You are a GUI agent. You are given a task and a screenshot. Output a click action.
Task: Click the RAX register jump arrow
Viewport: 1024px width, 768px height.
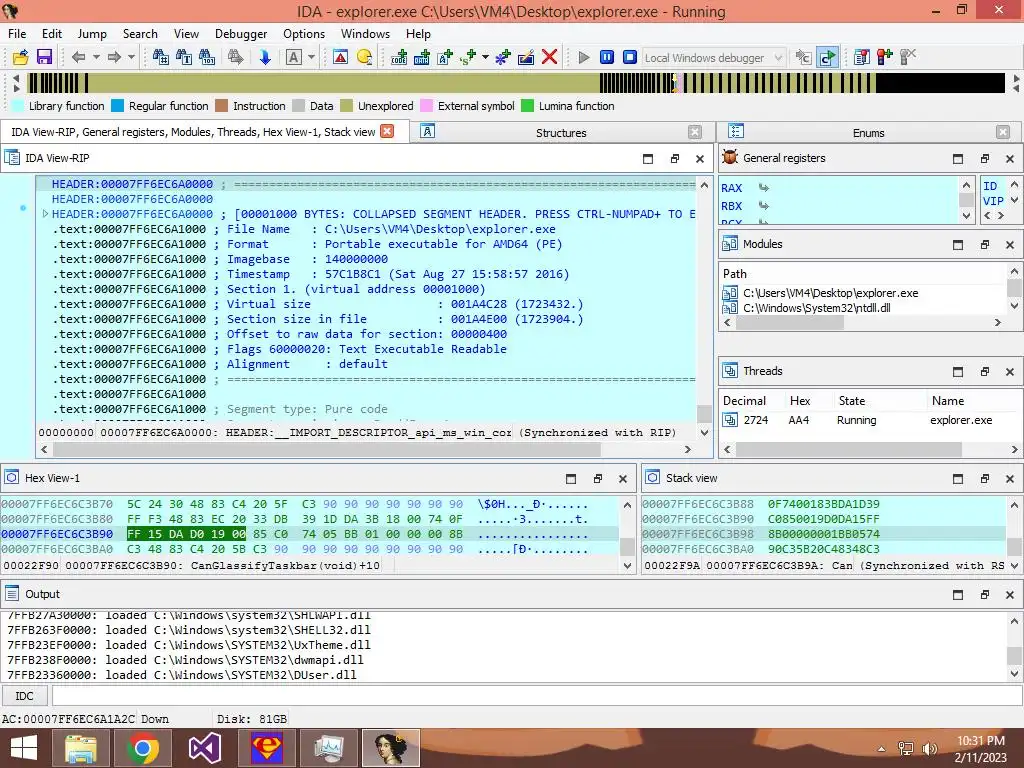point(763,188)
